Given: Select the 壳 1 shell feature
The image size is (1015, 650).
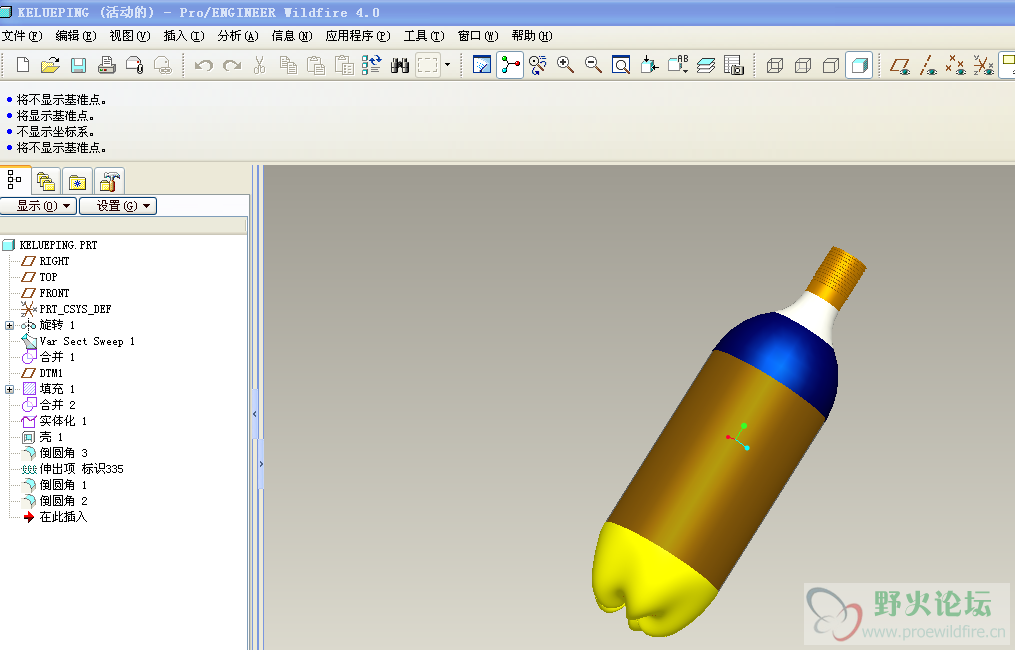Looking at the screenshot, I should (x=43, y=437).
